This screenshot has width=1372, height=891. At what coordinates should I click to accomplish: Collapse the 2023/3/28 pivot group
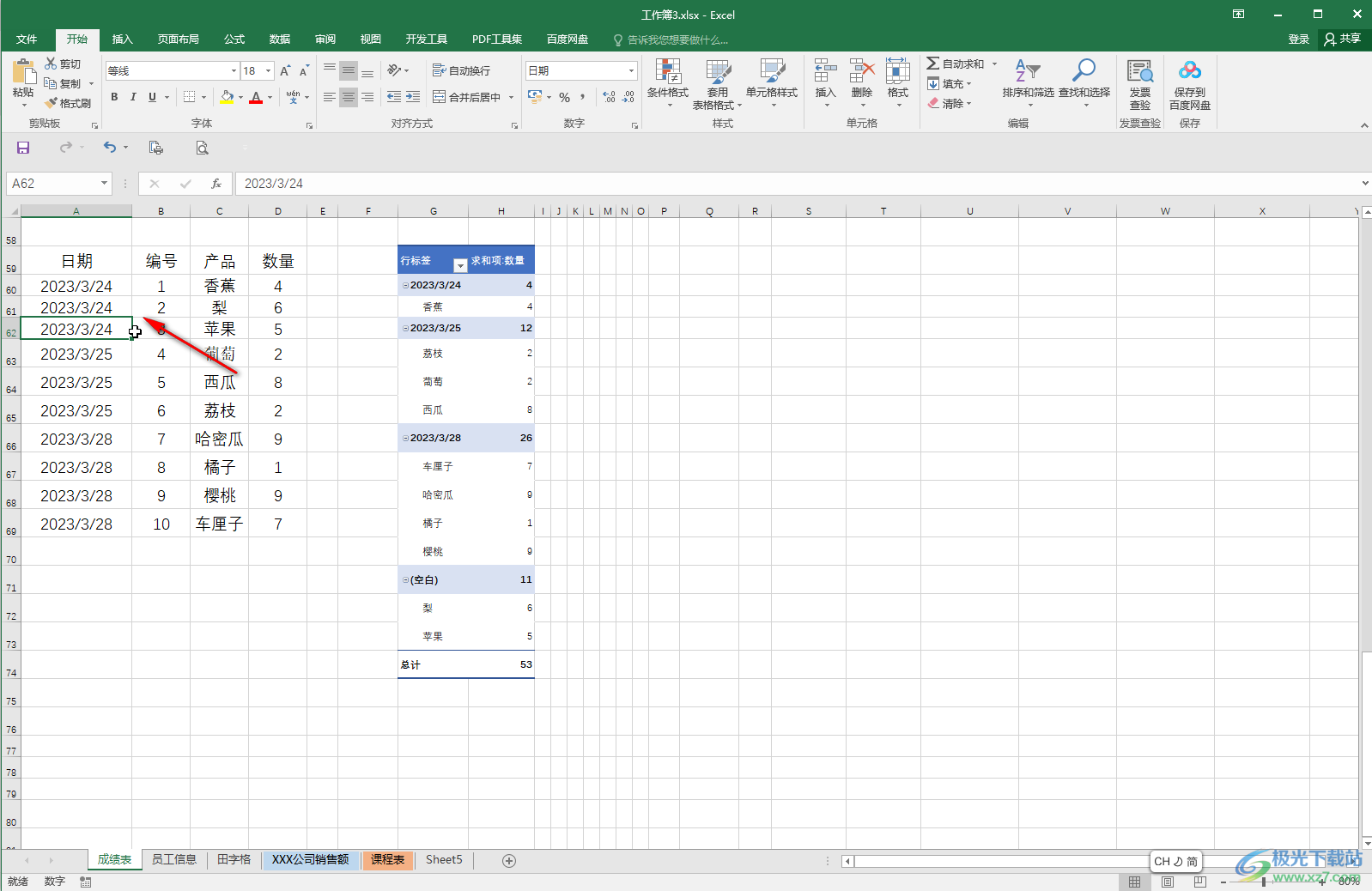coord(406,438)
